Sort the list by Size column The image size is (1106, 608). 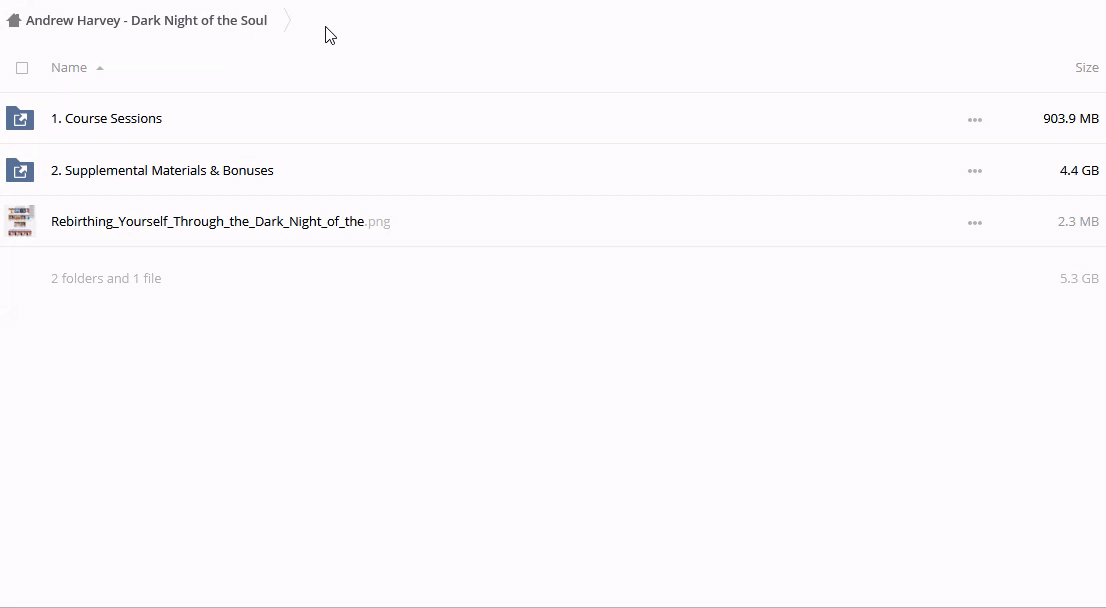point(1086,67)
